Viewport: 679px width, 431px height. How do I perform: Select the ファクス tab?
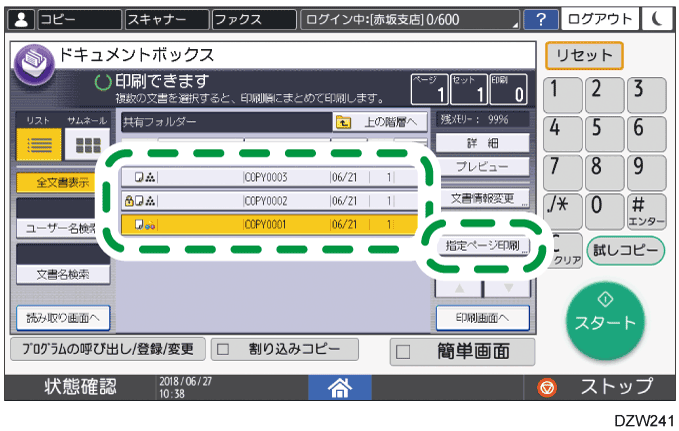(x=254, y=19)
